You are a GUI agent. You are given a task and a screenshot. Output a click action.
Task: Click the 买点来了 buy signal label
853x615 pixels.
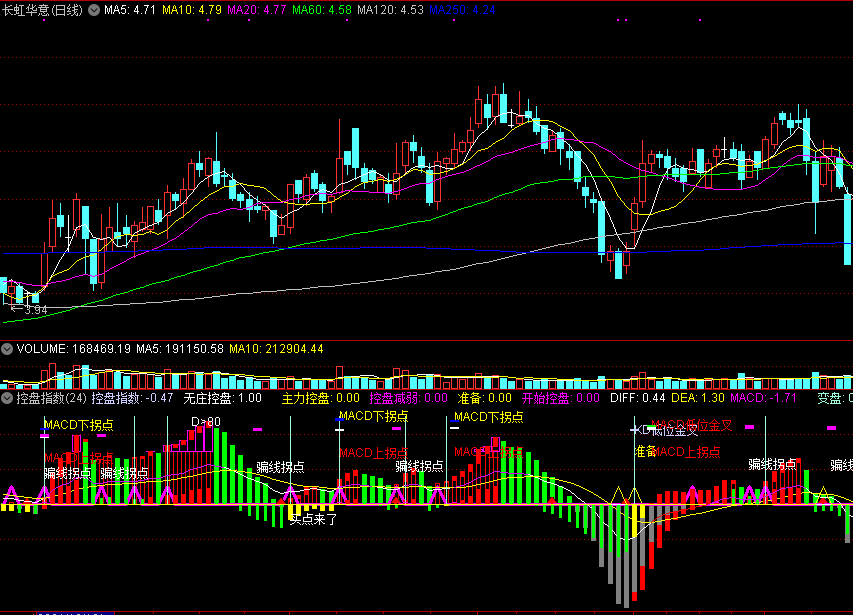pos(313,519)
